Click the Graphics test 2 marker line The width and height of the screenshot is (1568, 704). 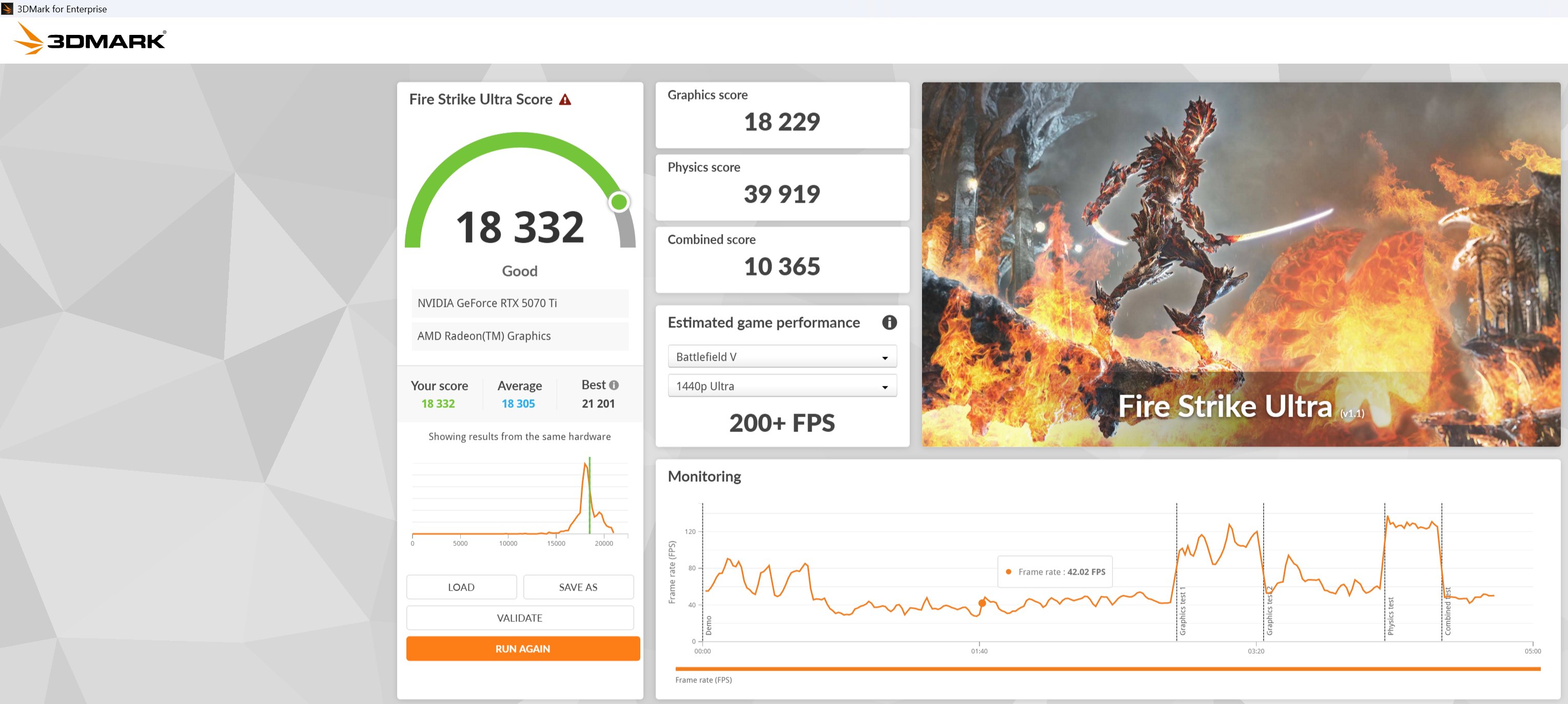[1264, 572]
